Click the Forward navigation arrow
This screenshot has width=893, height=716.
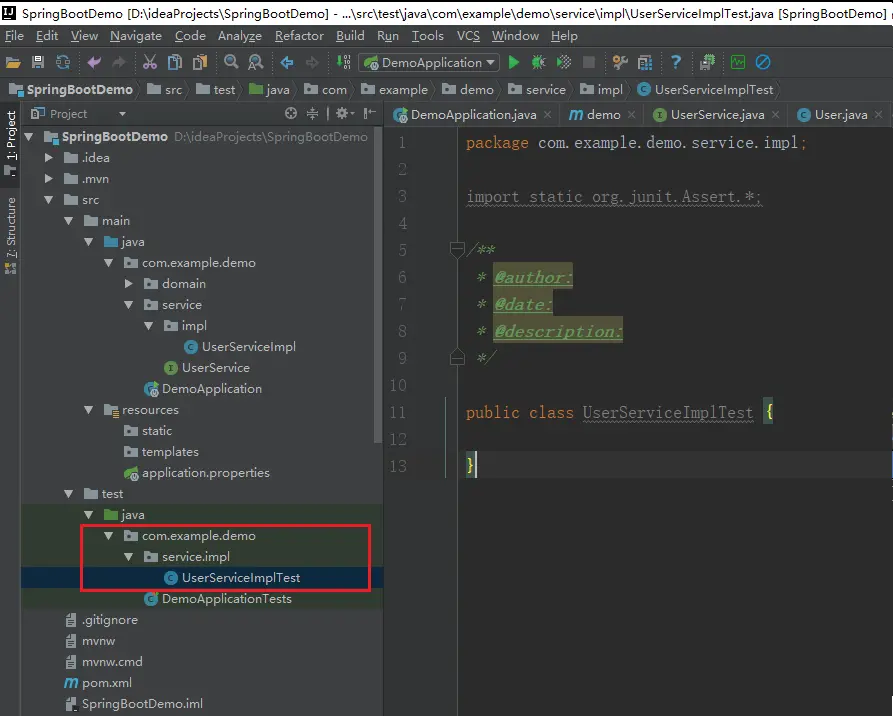pyautogui.click(x=312, y=62)
